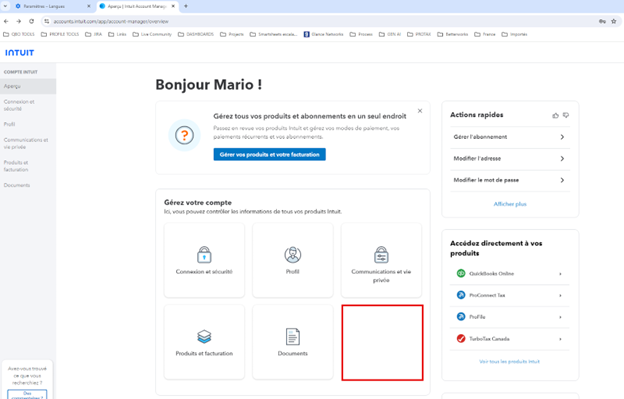Expand Gérer l'abonnement quick action chevron

click(x=562, y=137)
